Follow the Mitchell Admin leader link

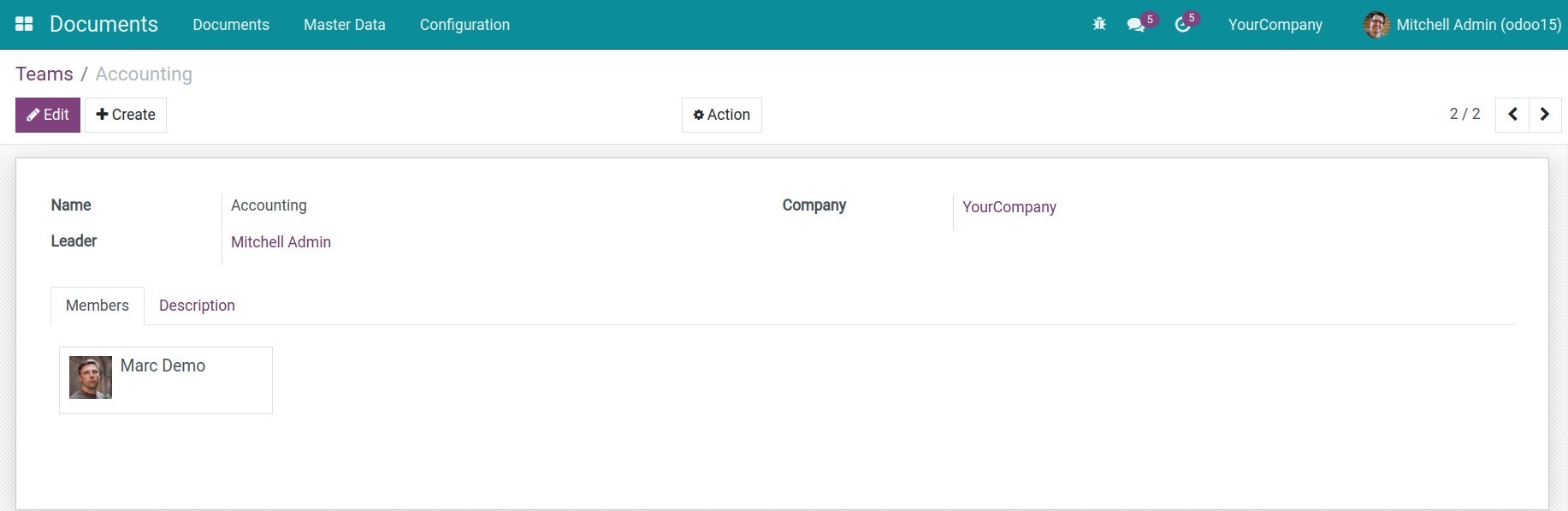click(x=281, y=242)
